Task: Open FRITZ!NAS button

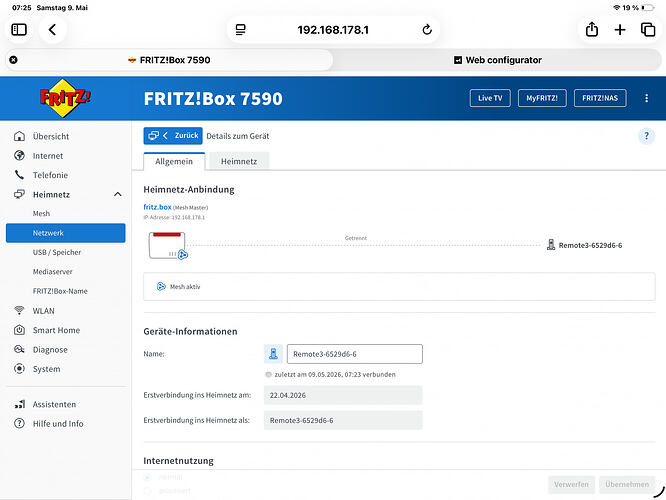Action: pyautogui.click(x=600, y=98)
